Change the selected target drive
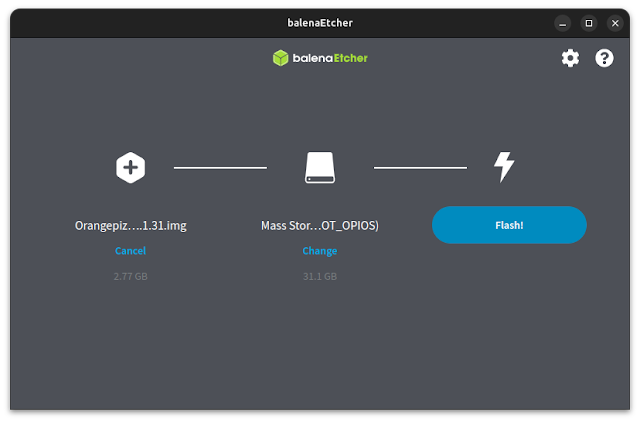The width and height of the screenshot is (640, 422). pyautogui.click(x=320, y=251)
